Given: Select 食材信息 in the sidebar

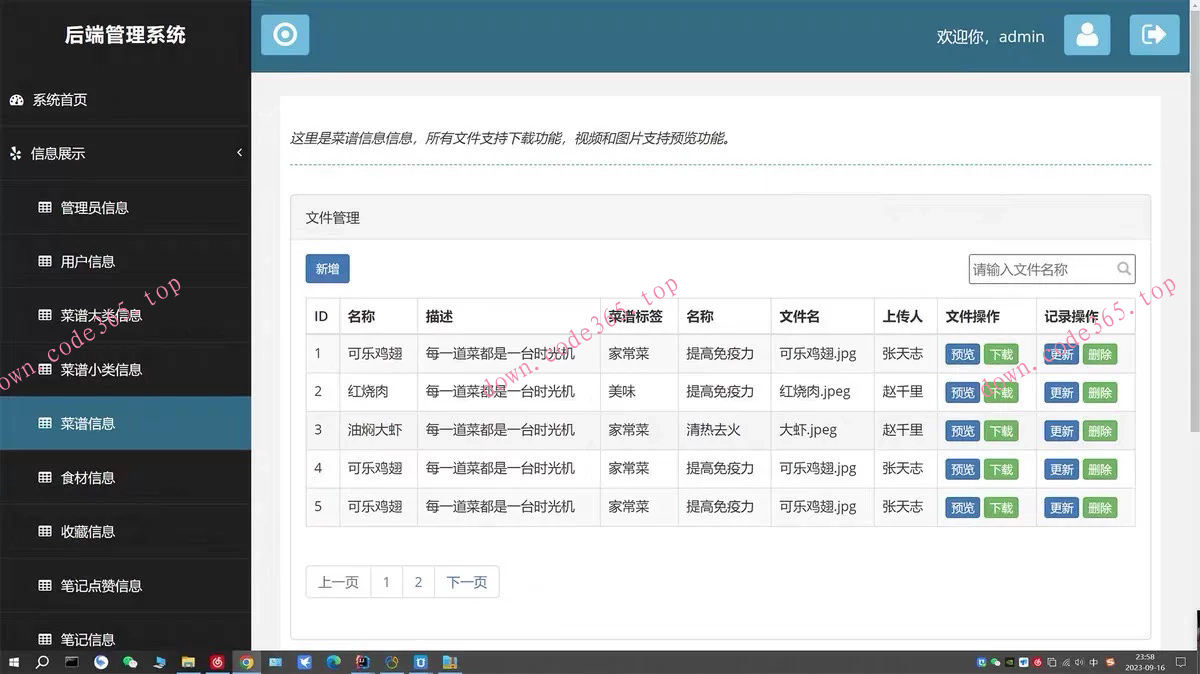Looking at the screenshot, I should click(x=88, y=478).
